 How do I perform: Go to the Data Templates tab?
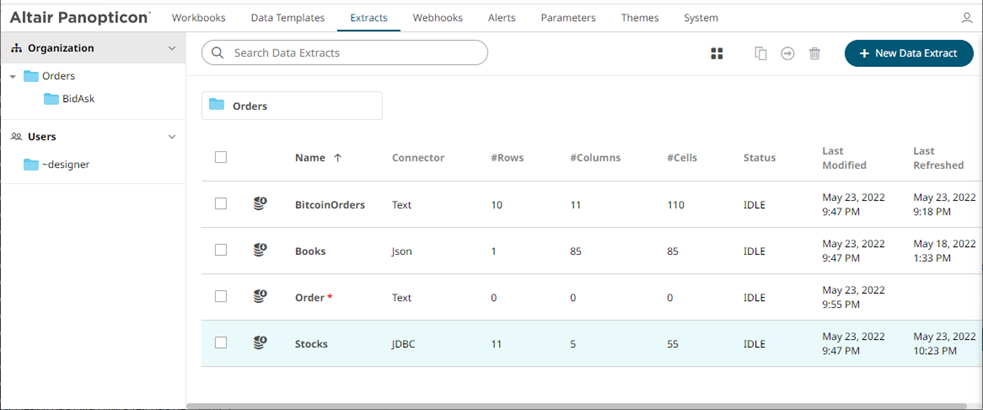pos(287,18)
